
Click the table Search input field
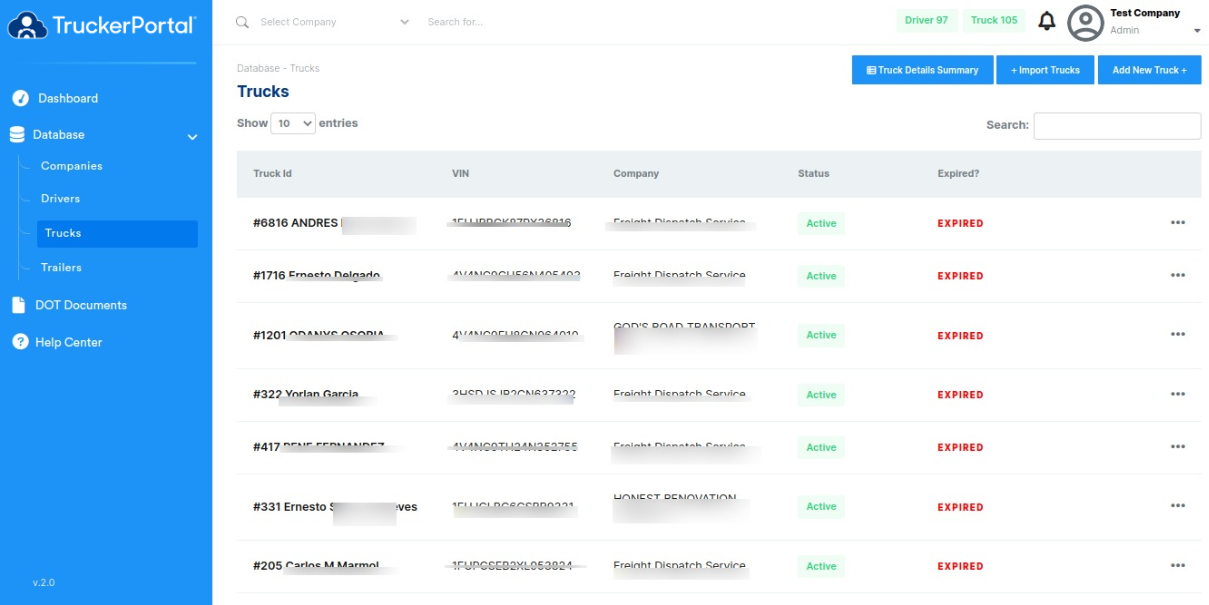[x=1116, y=126]
